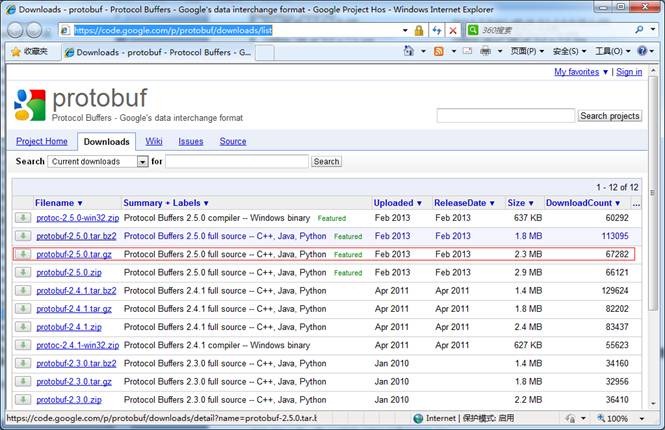The width and height of the screenshot is (665, 430).
Task: Click the protobuf project logo
Action: [30, 105]
